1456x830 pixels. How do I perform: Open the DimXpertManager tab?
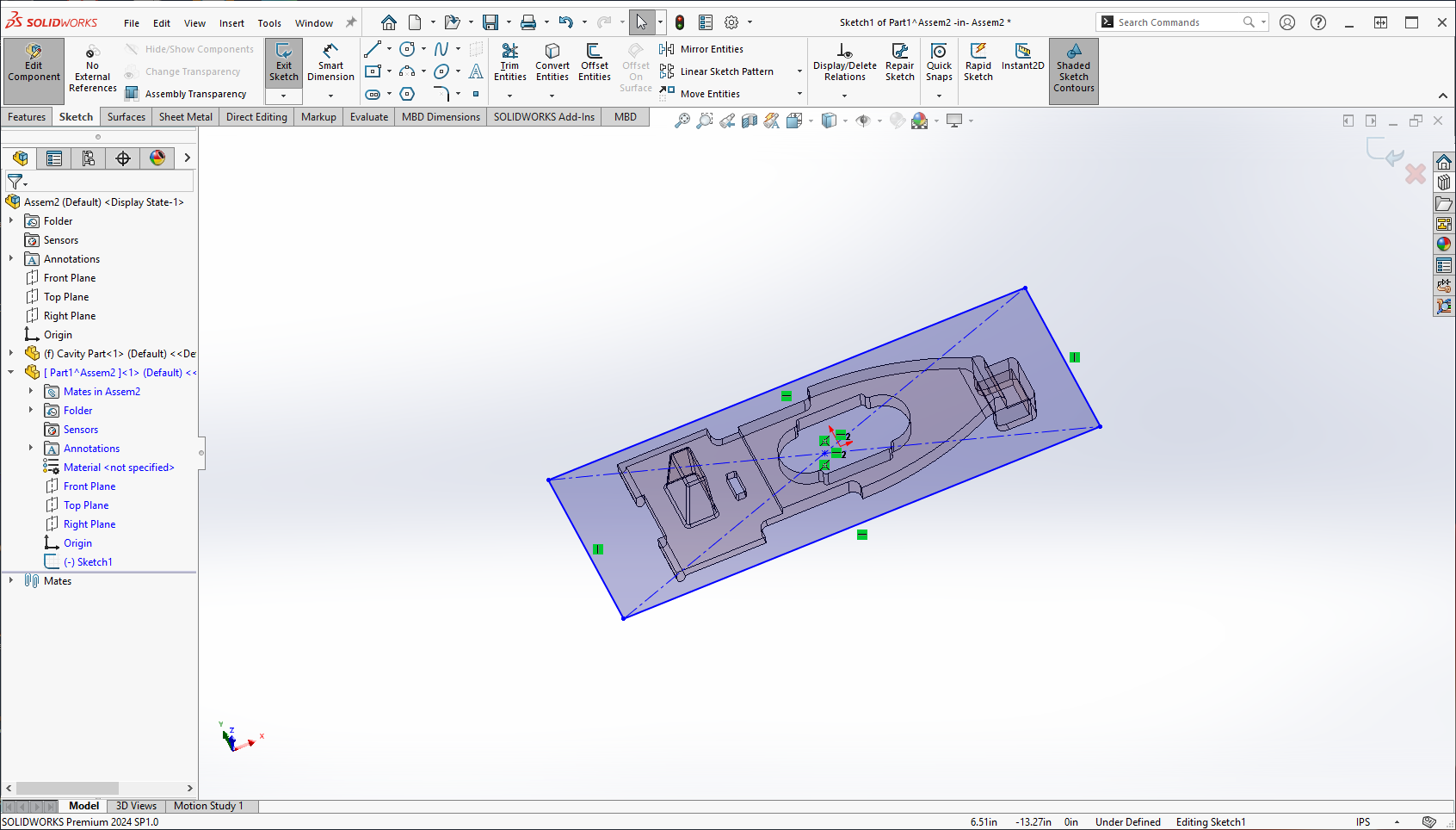coord(123,158)
